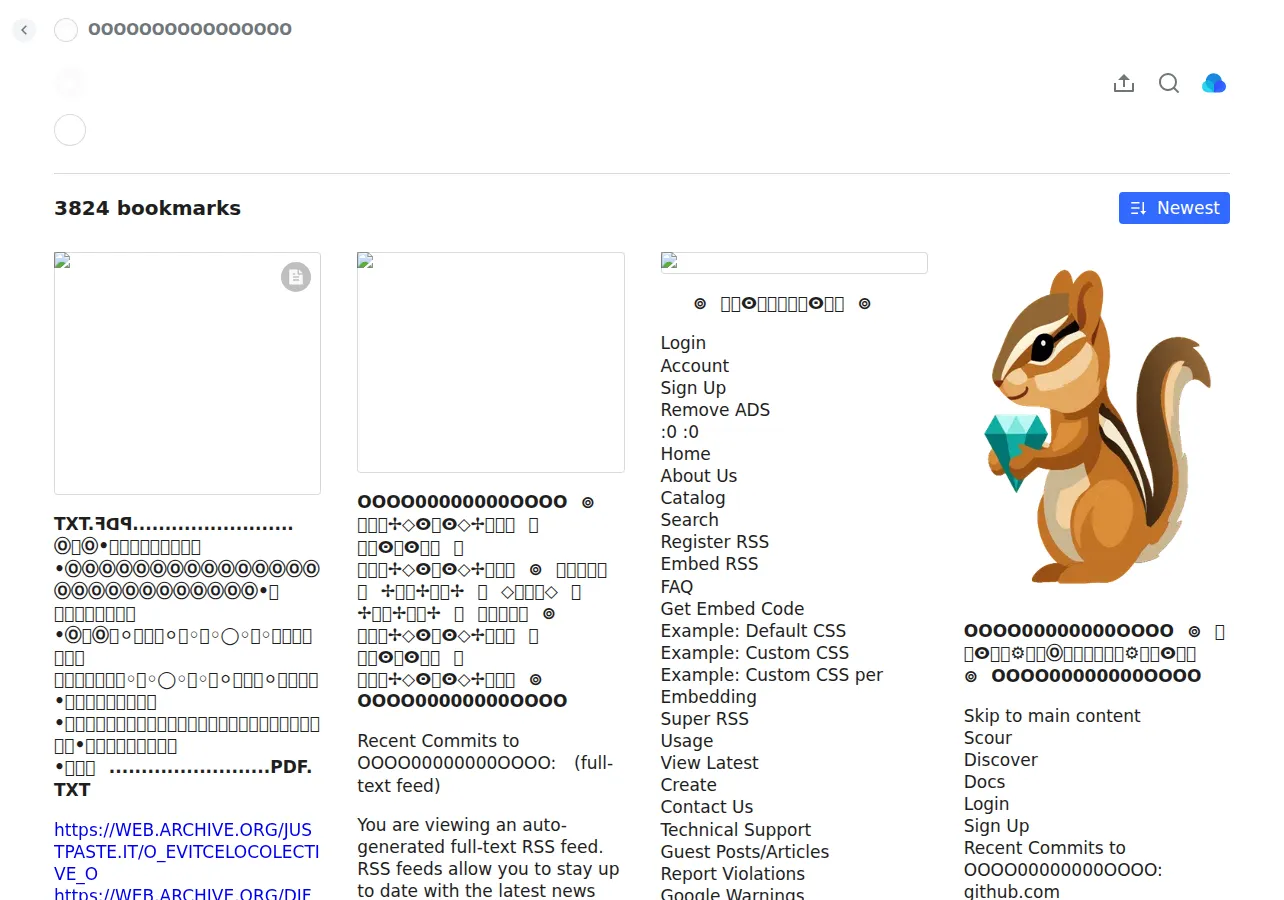The width and height of the screenshot is (1284, 900).
Task: Click Sign Up below the Docs and Login links
Action: 996,826
